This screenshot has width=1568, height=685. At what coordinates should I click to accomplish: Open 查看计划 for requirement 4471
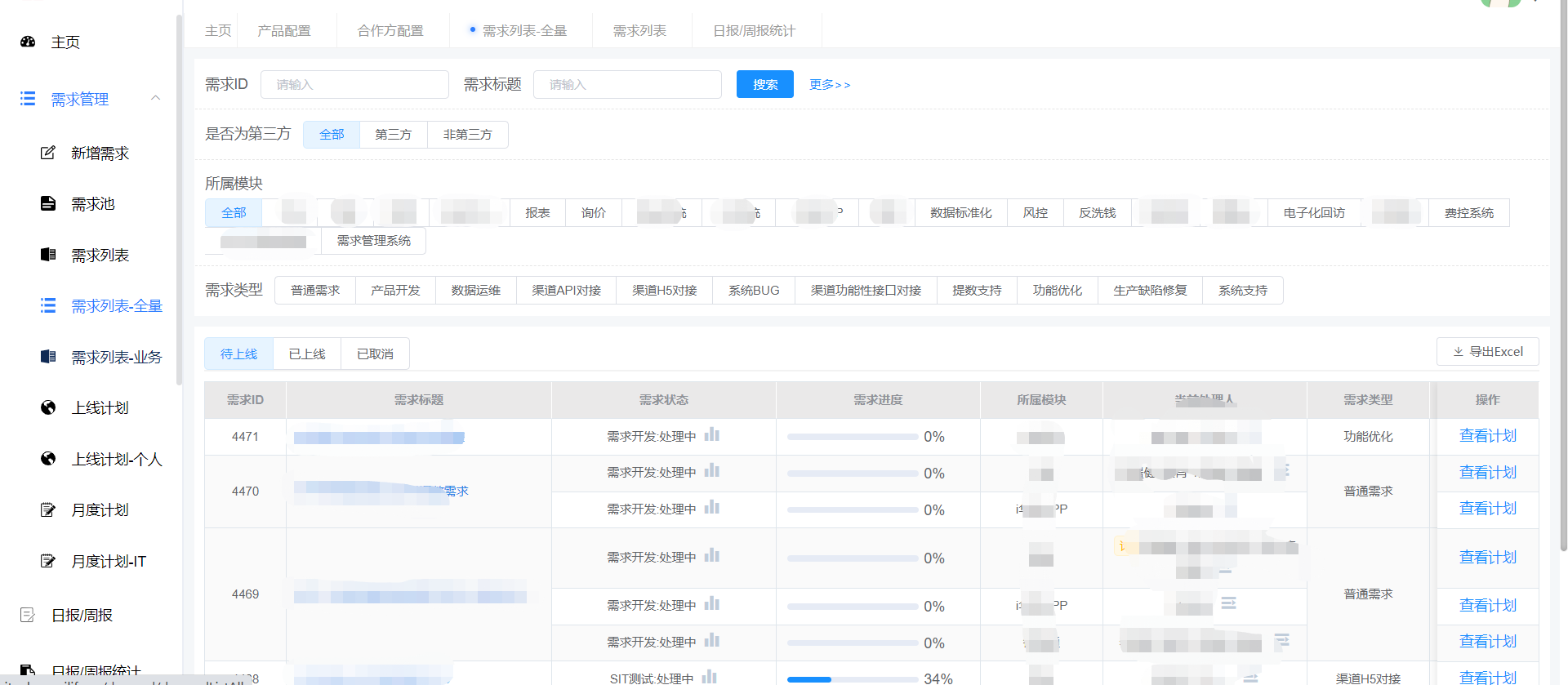coord(1488,436)
